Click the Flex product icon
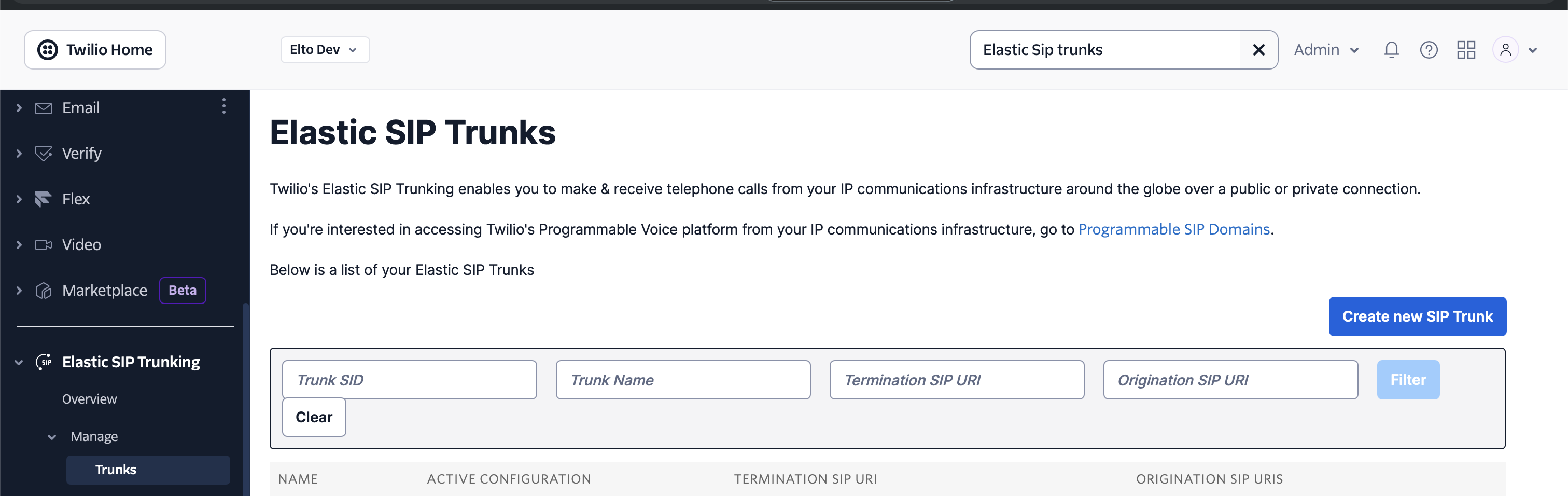1568x496 pixels. (43, 199)
